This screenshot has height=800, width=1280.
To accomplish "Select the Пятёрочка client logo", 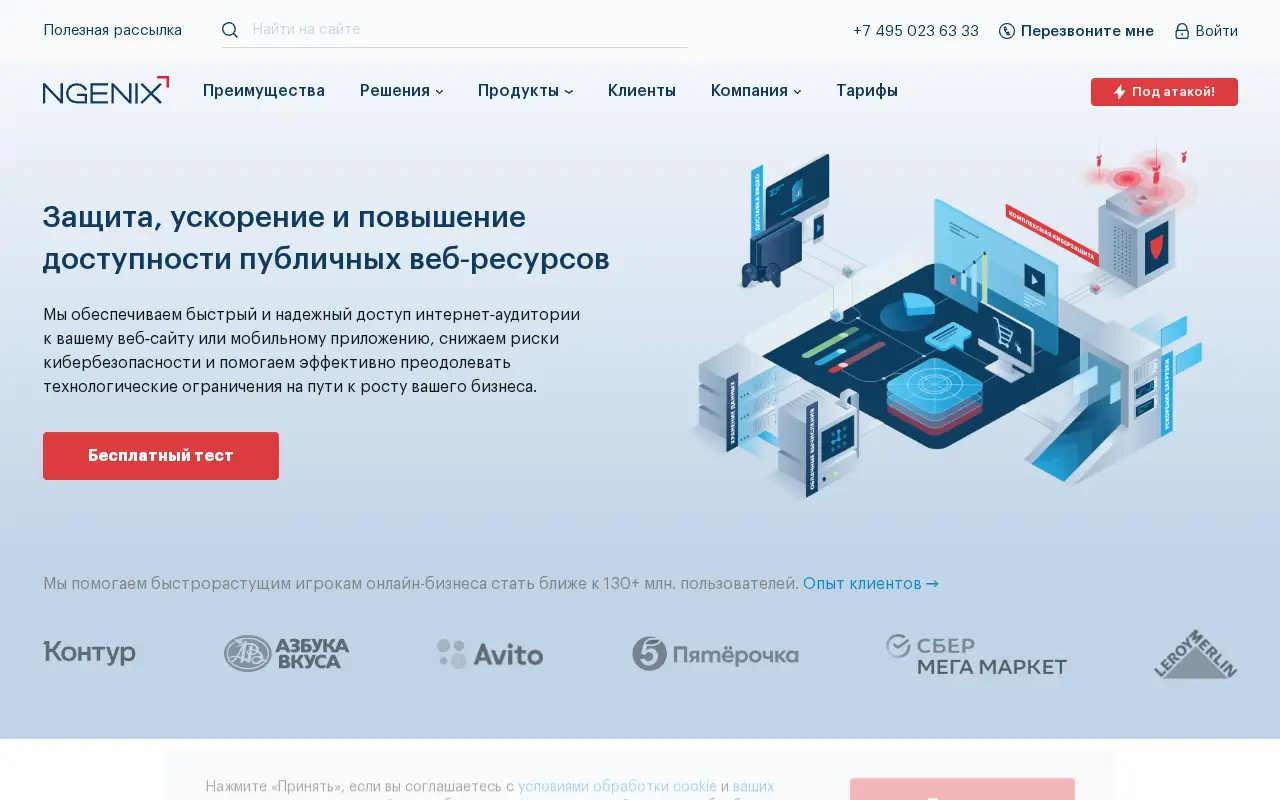I will tap(715, 655).
